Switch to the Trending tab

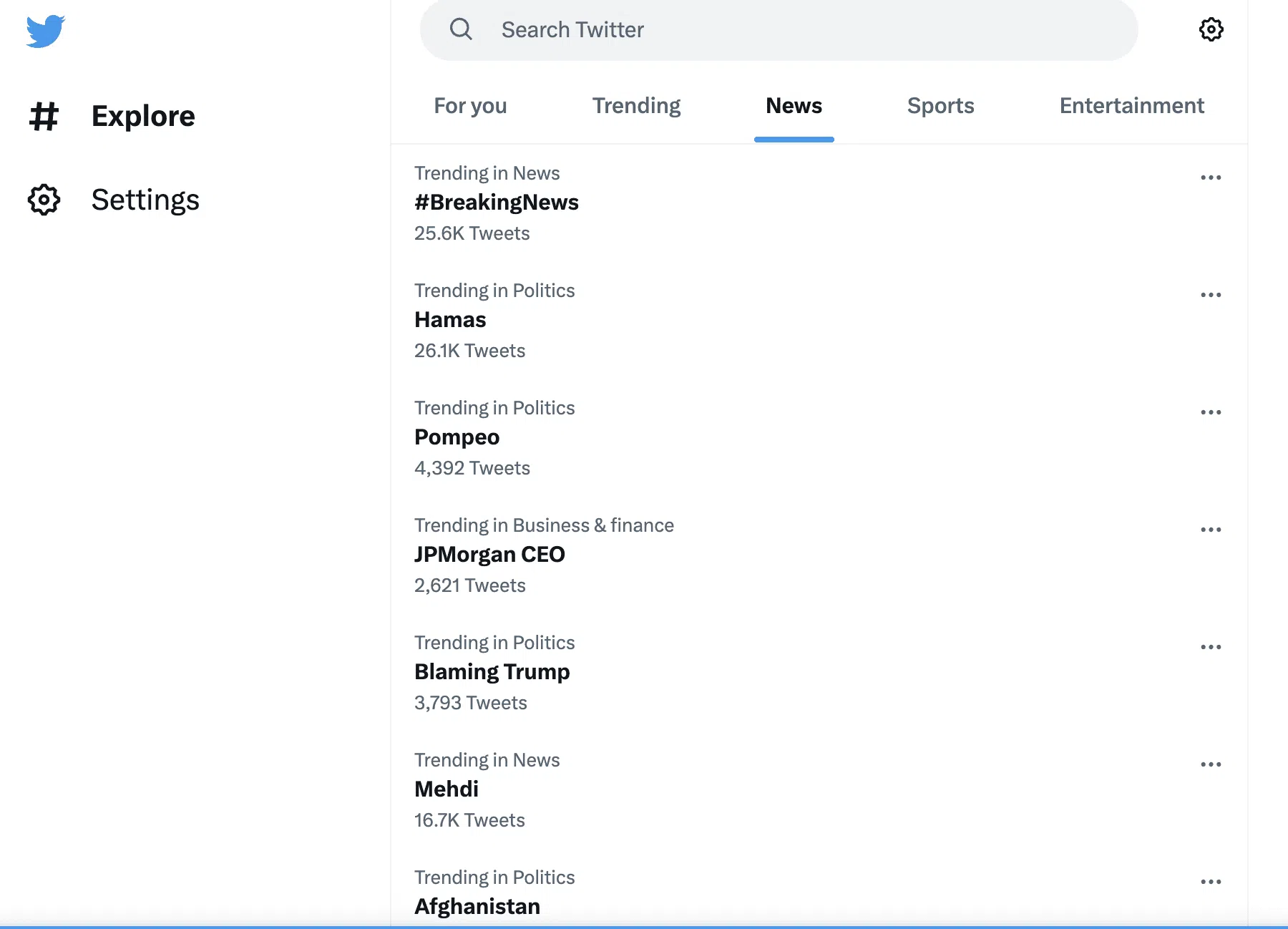636,106
